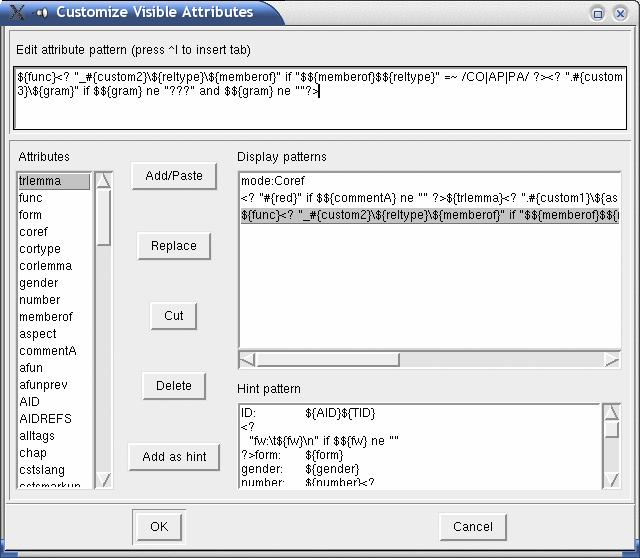Click the gender: ${gender} hint pattern line

(x=300, y=469)
